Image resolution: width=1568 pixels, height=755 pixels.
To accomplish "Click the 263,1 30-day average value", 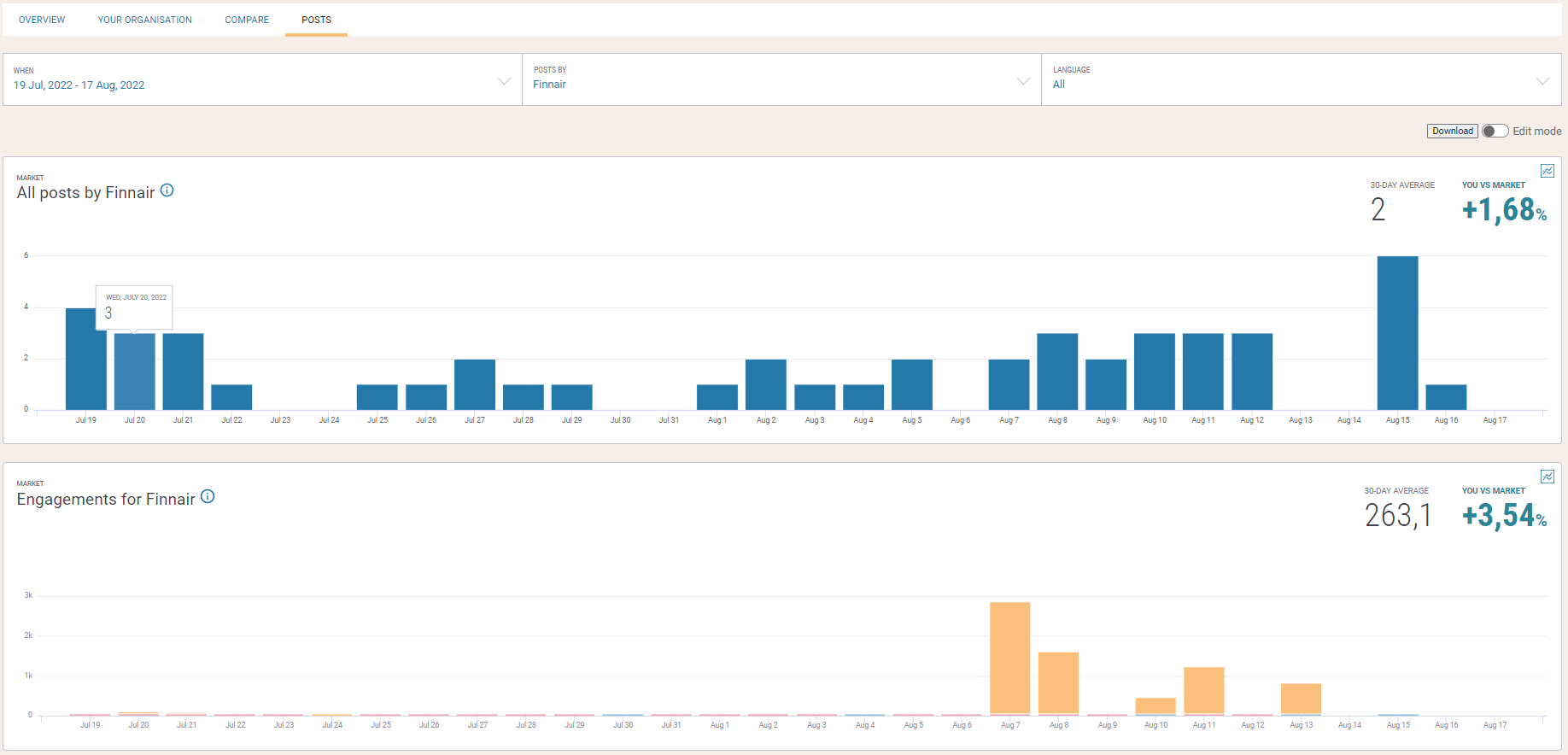I will click(x=1397, y=515).
